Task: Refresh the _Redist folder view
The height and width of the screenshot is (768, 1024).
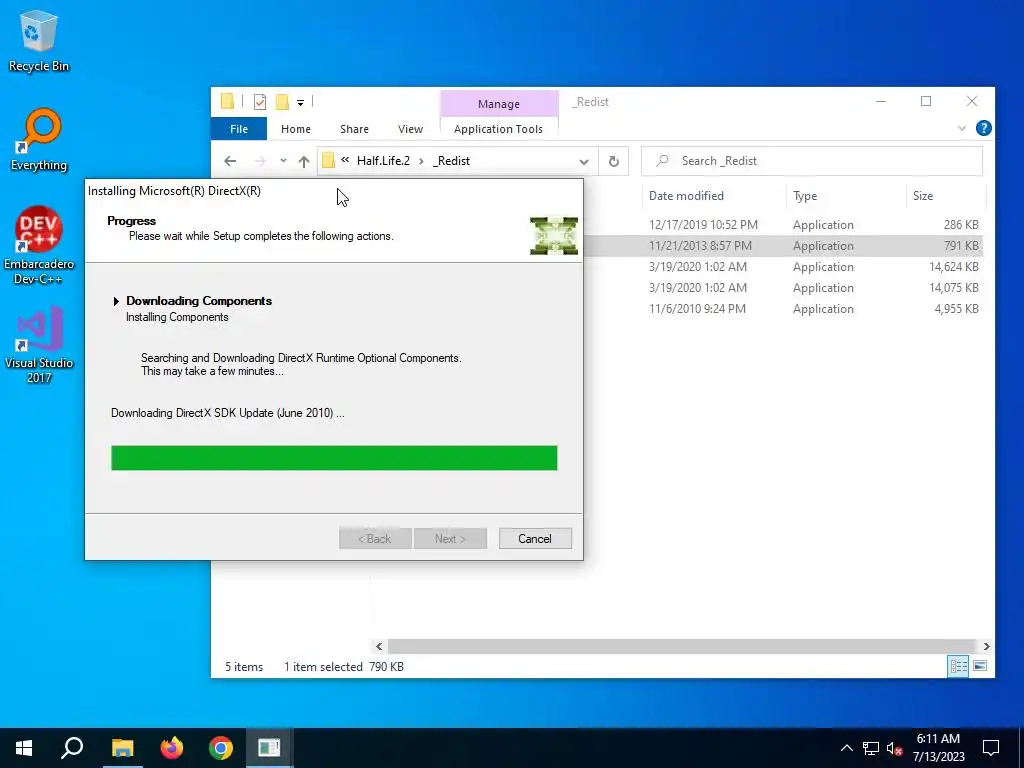Action: [x=613, y=161]
